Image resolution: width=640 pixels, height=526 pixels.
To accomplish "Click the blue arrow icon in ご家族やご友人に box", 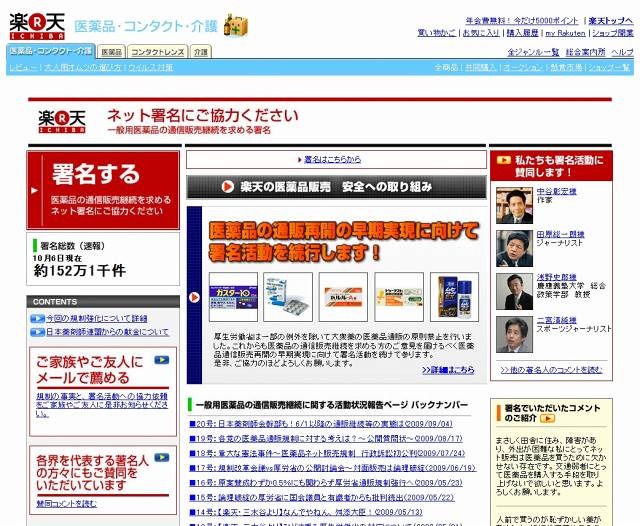I will coord(162,360).
